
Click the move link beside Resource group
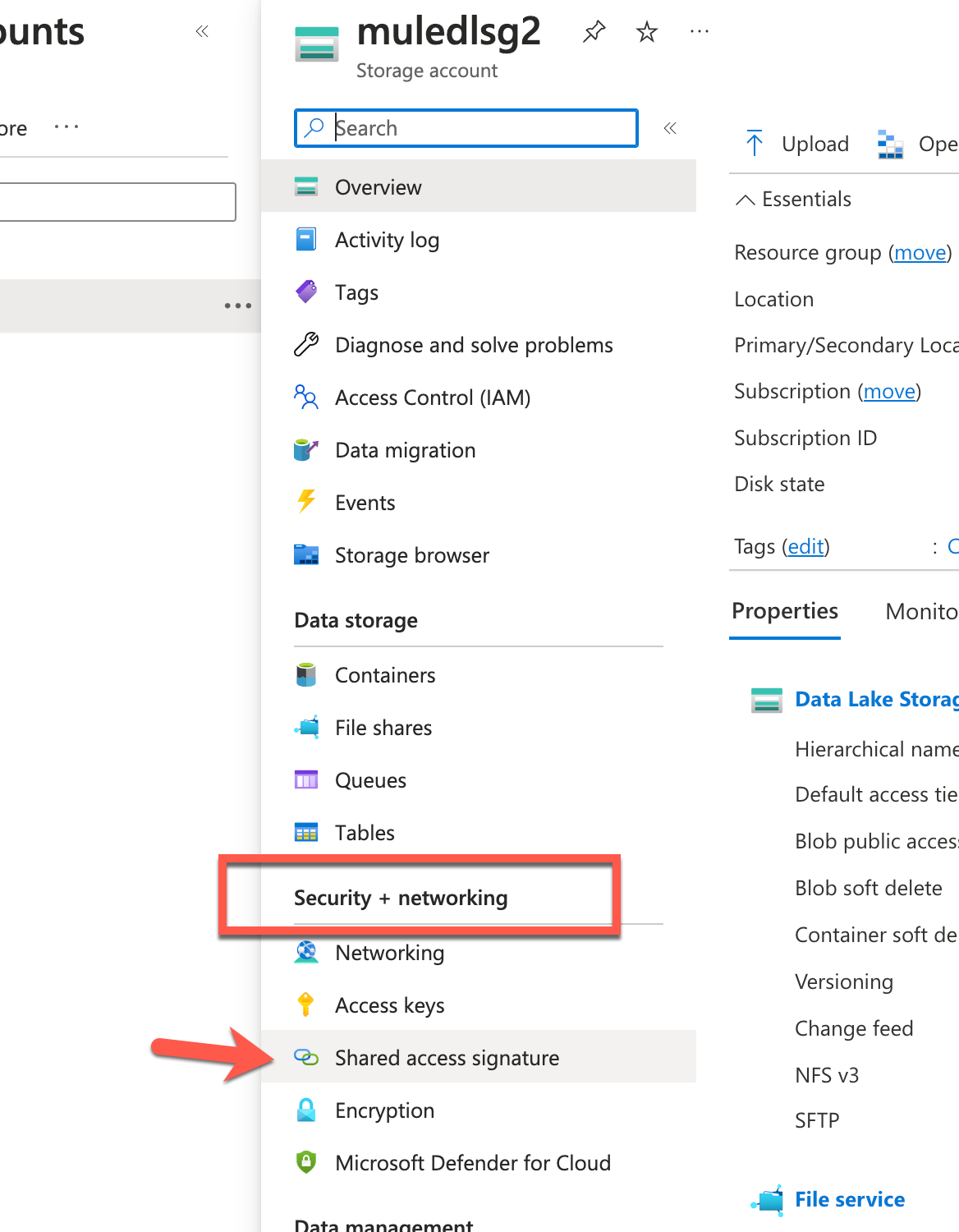point(920,252)
